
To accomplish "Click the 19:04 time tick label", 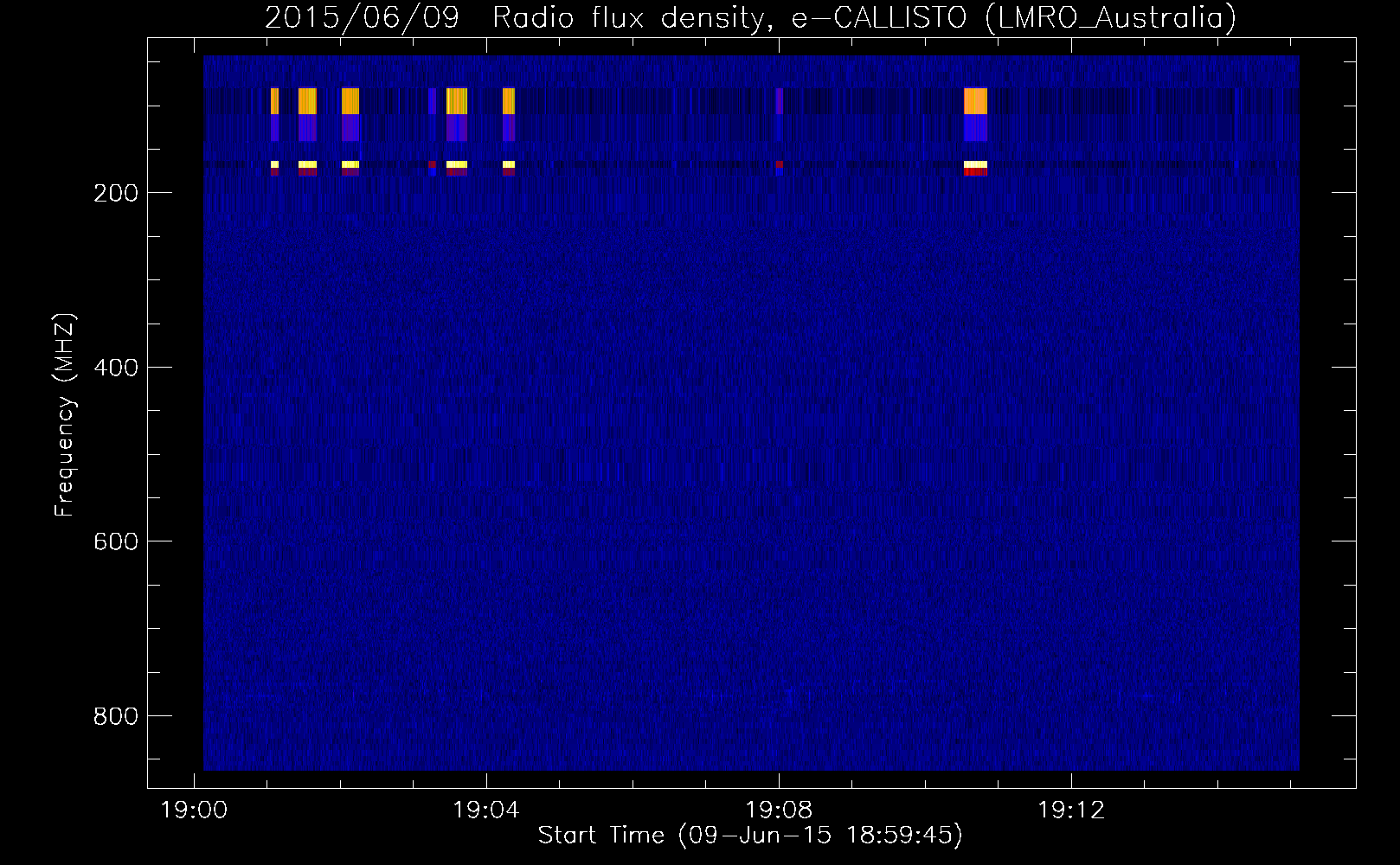I will 486,810.
